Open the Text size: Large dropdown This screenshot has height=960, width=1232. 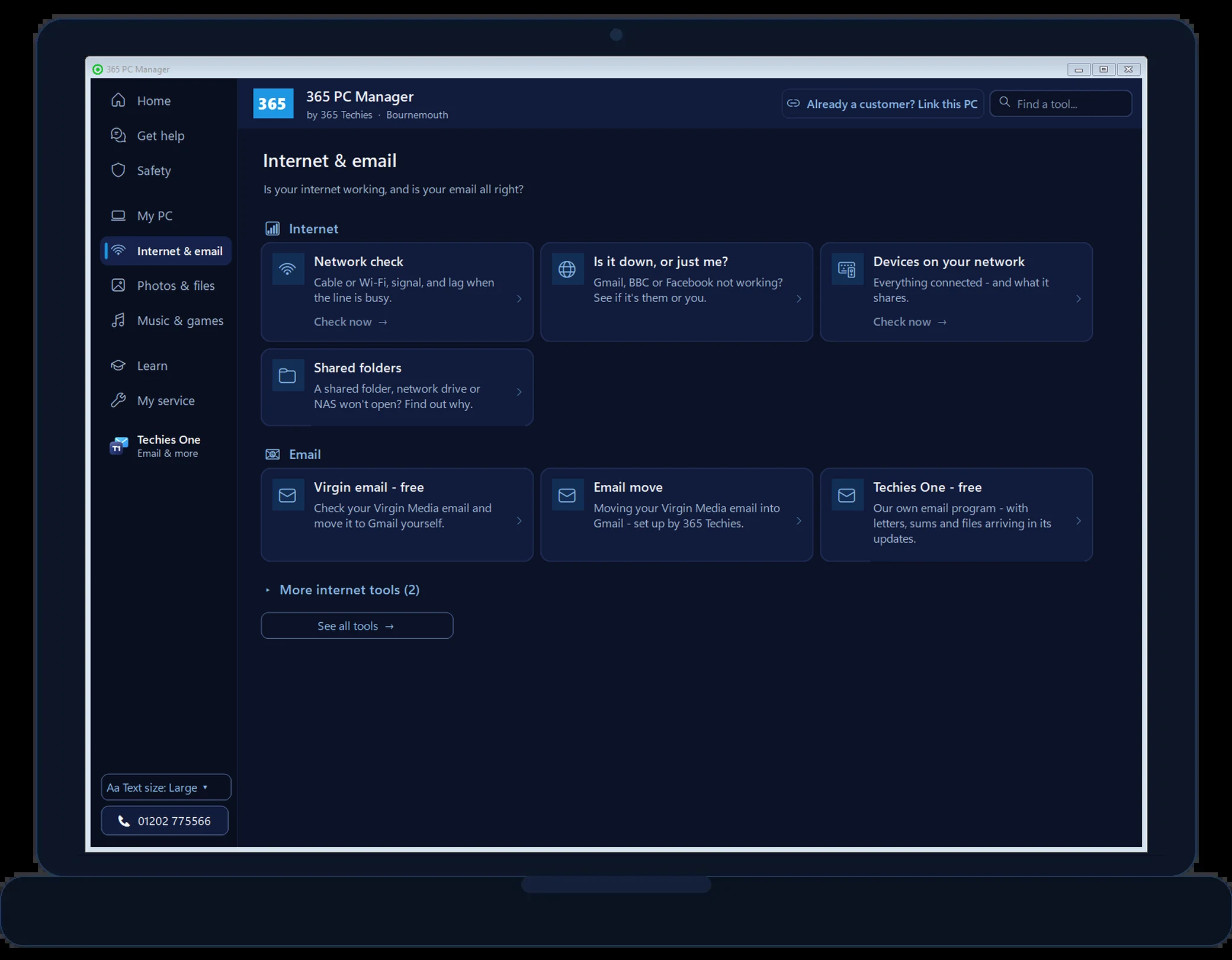coord(166,788)
